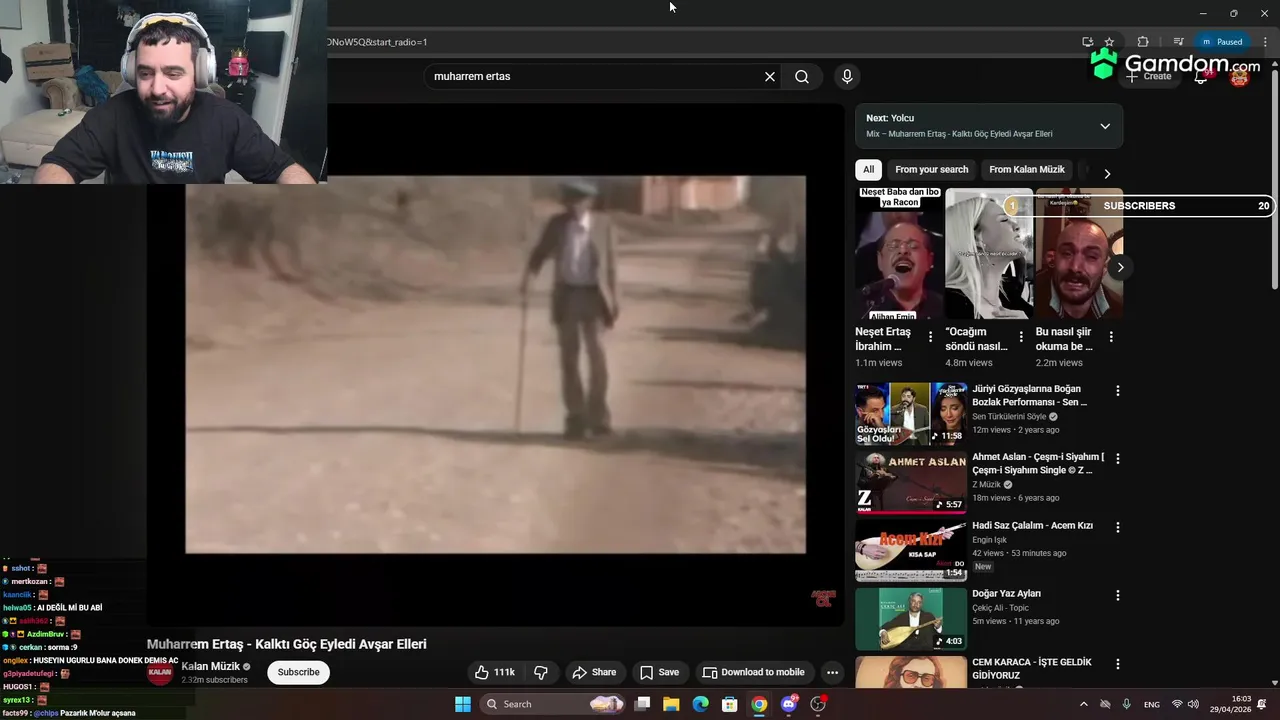1280x720 pixels.
Task: Select the From your search chip
Action: (931, 170)
